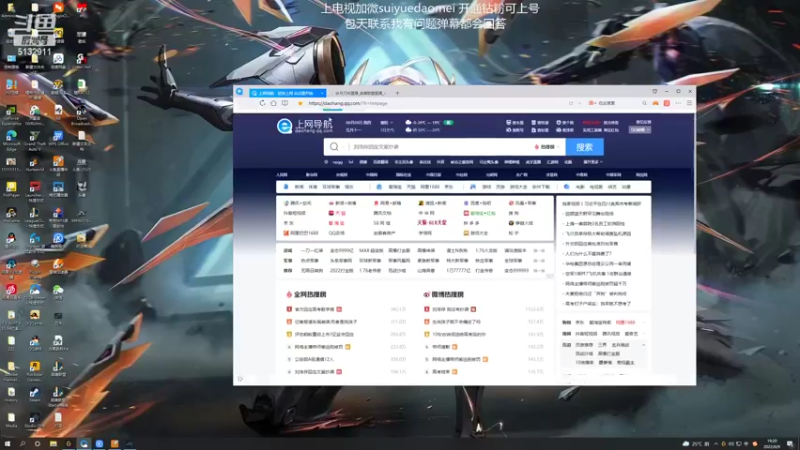Click the game controller icon in toolbar
The image size is (800, 450).
click(656, 103)
